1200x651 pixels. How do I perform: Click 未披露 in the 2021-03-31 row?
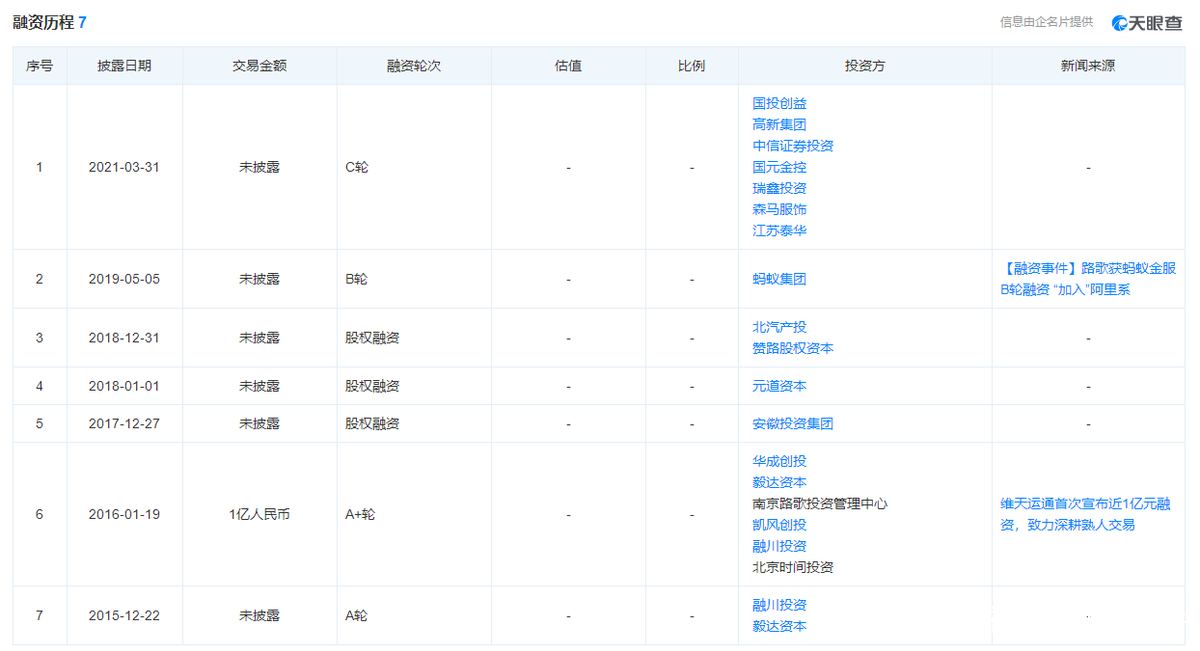[259, 167]
